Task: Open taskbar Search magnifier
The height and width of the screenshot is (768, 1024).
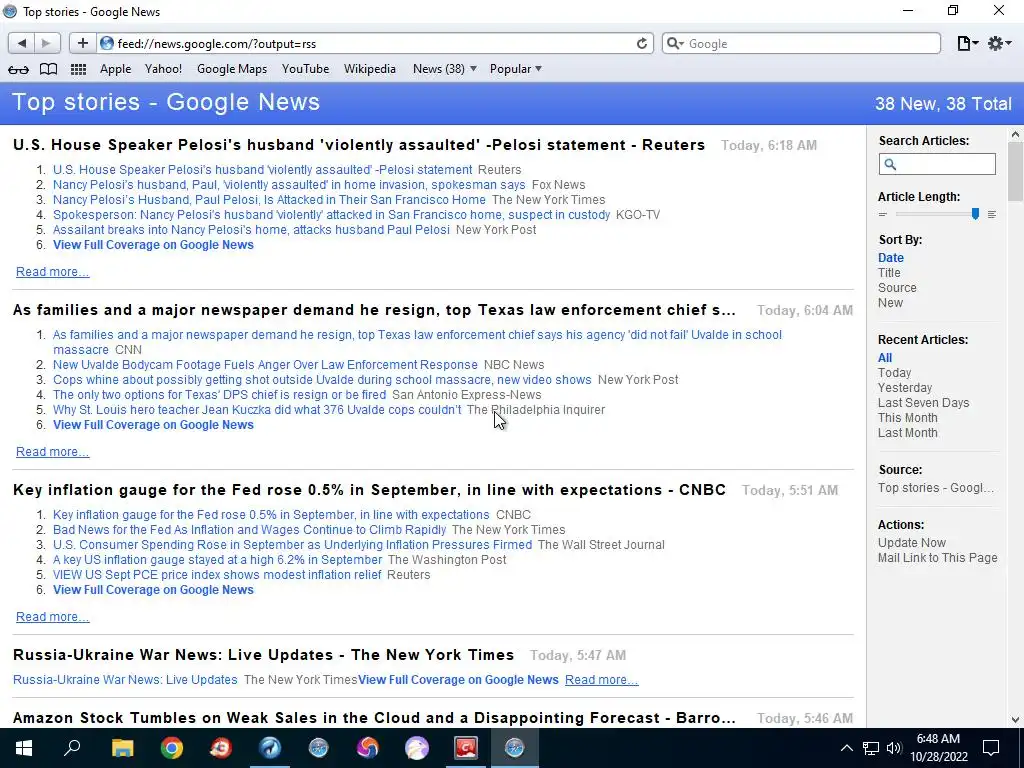Action: coord(72,748)
